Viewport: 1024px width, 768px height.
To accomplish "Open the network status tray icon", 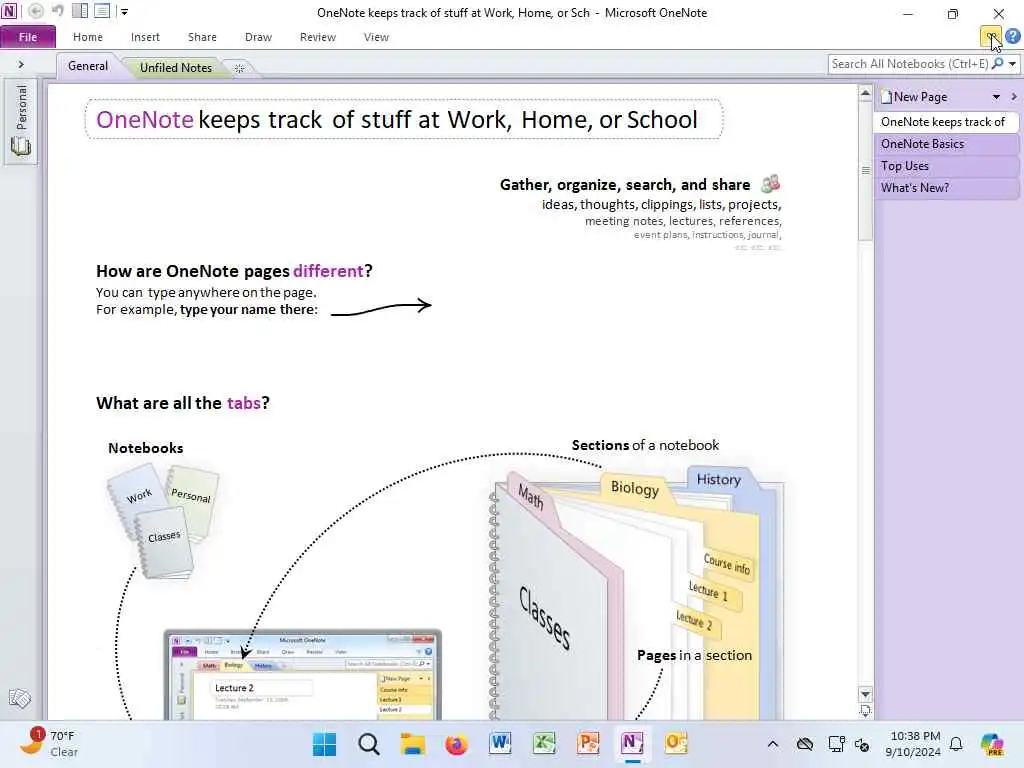I will [x=836, y=744].
